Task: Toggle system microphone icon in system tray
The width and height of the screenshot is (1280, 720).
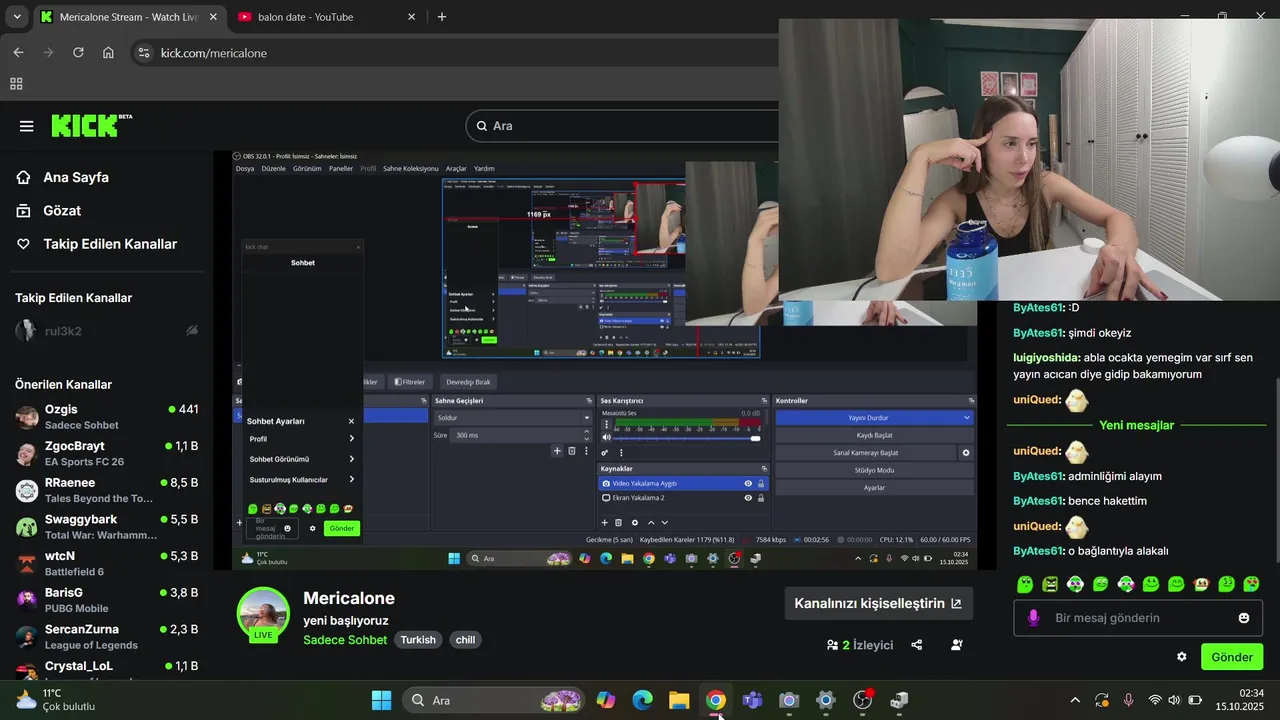Action: pyautogui.click(x=1128, y=700)
